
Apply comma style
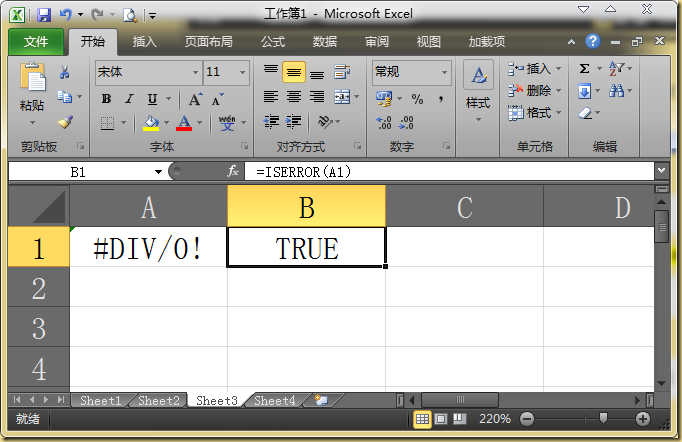point(441,100)
